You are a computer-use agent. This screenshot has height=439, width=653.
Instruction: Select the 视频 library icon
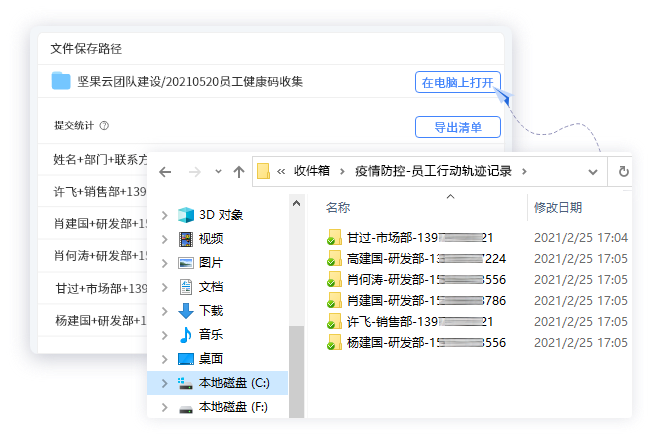coord(186,239)
